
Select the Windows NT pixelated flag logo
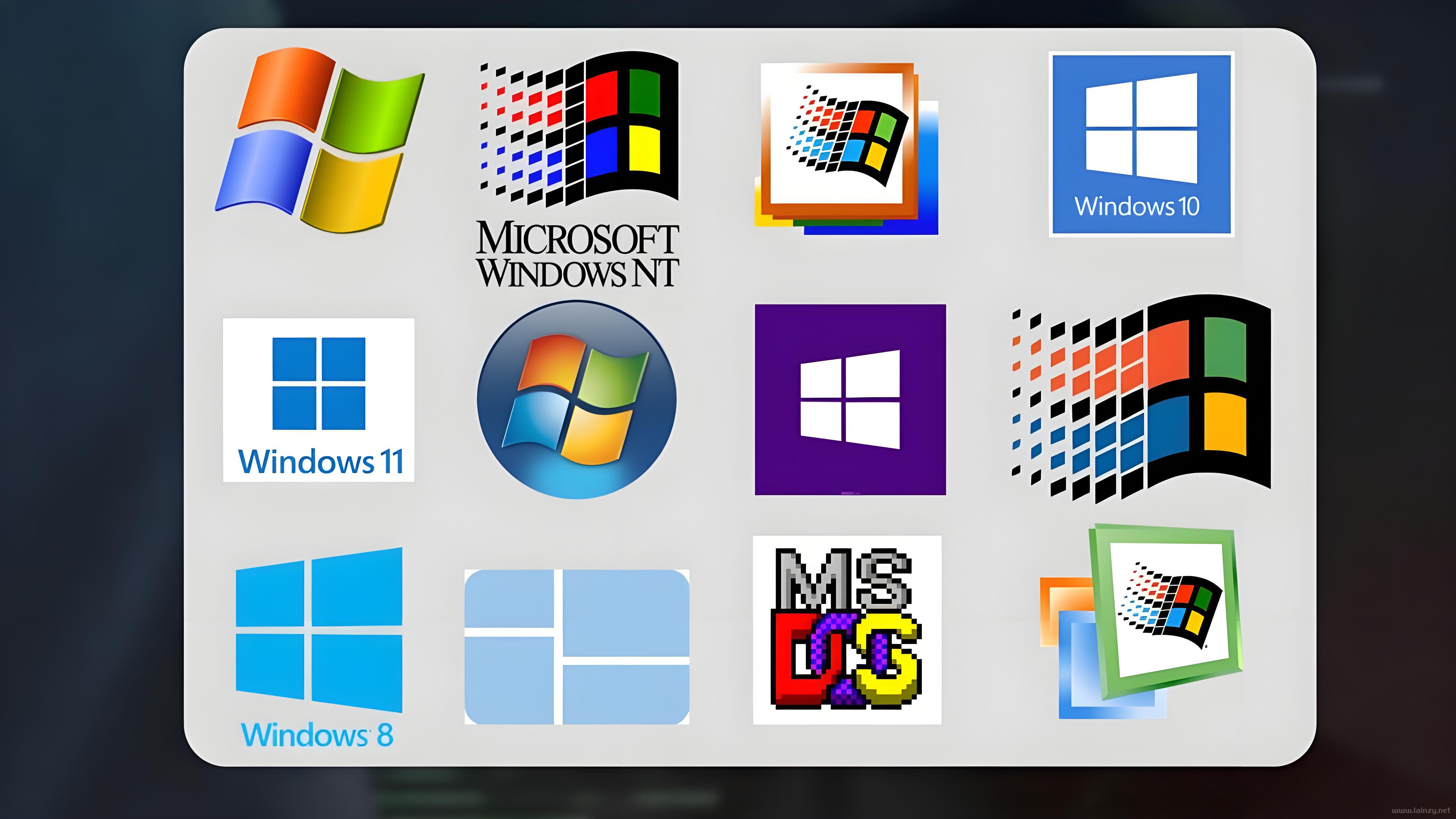point(579,129)
